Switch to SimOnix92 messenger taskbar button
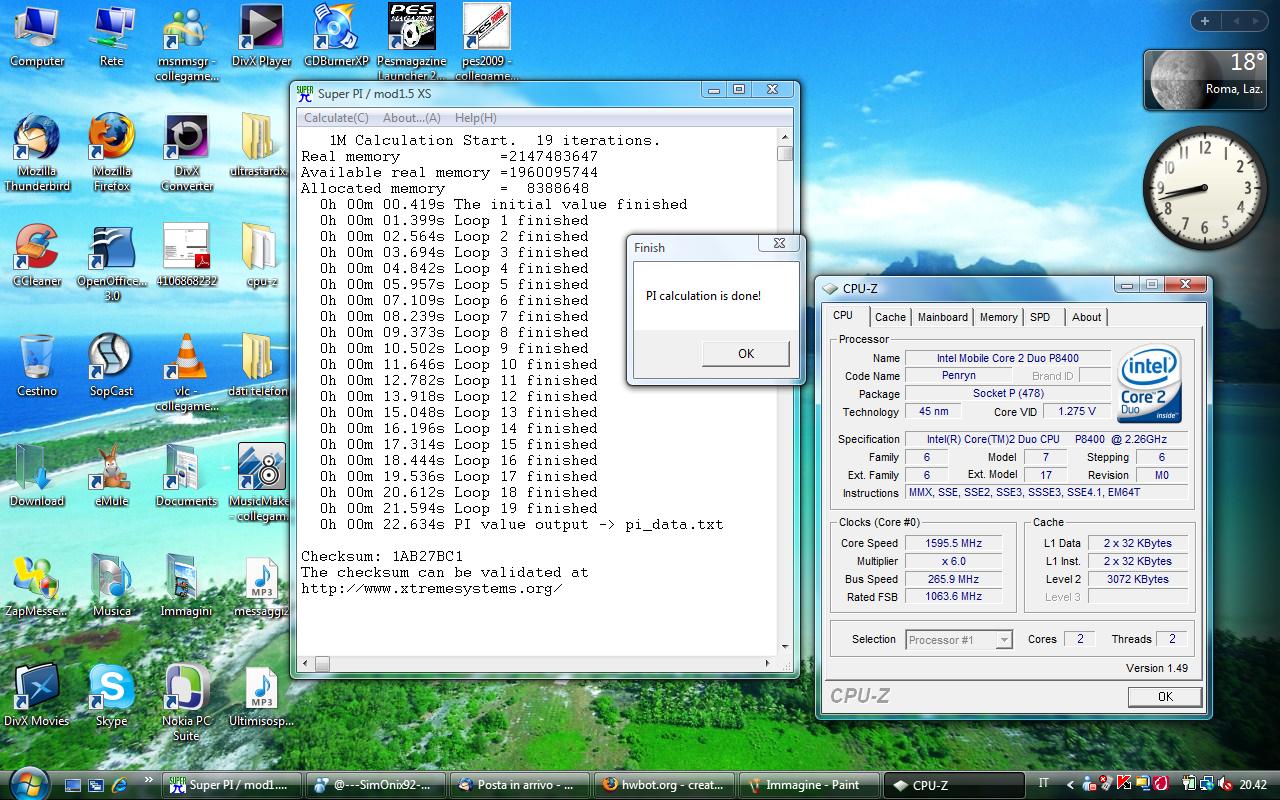The image size is (1280, 800). (374, 785)
